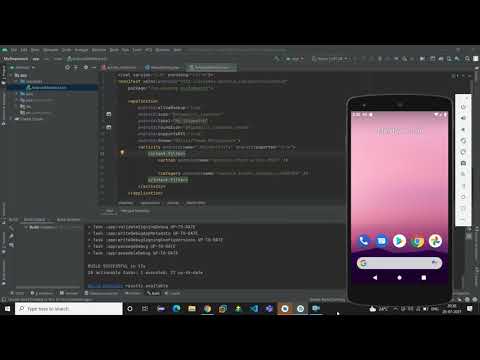Hide the Project panel with minimize icon

(94, 67)
